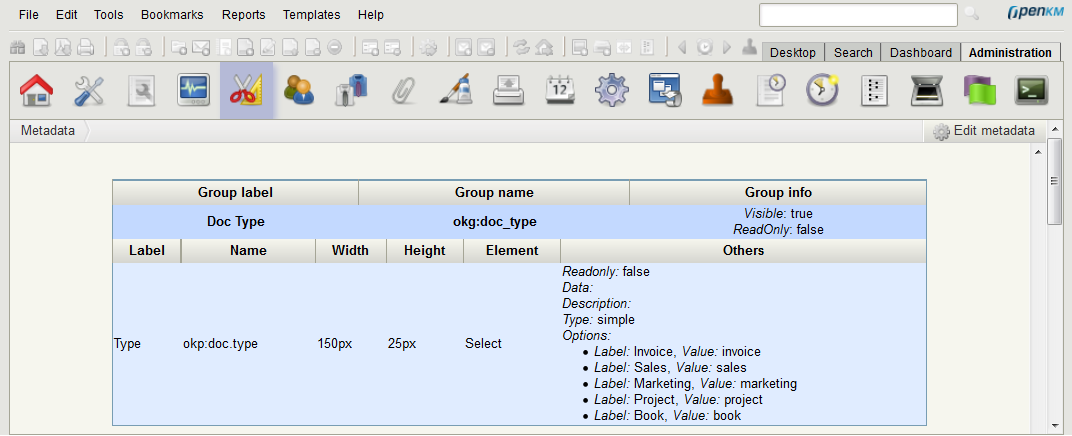The height and width of the screenshot is (436, 1072).
Task: Open the calendar icon showing 12
Action: pos(561,91)
